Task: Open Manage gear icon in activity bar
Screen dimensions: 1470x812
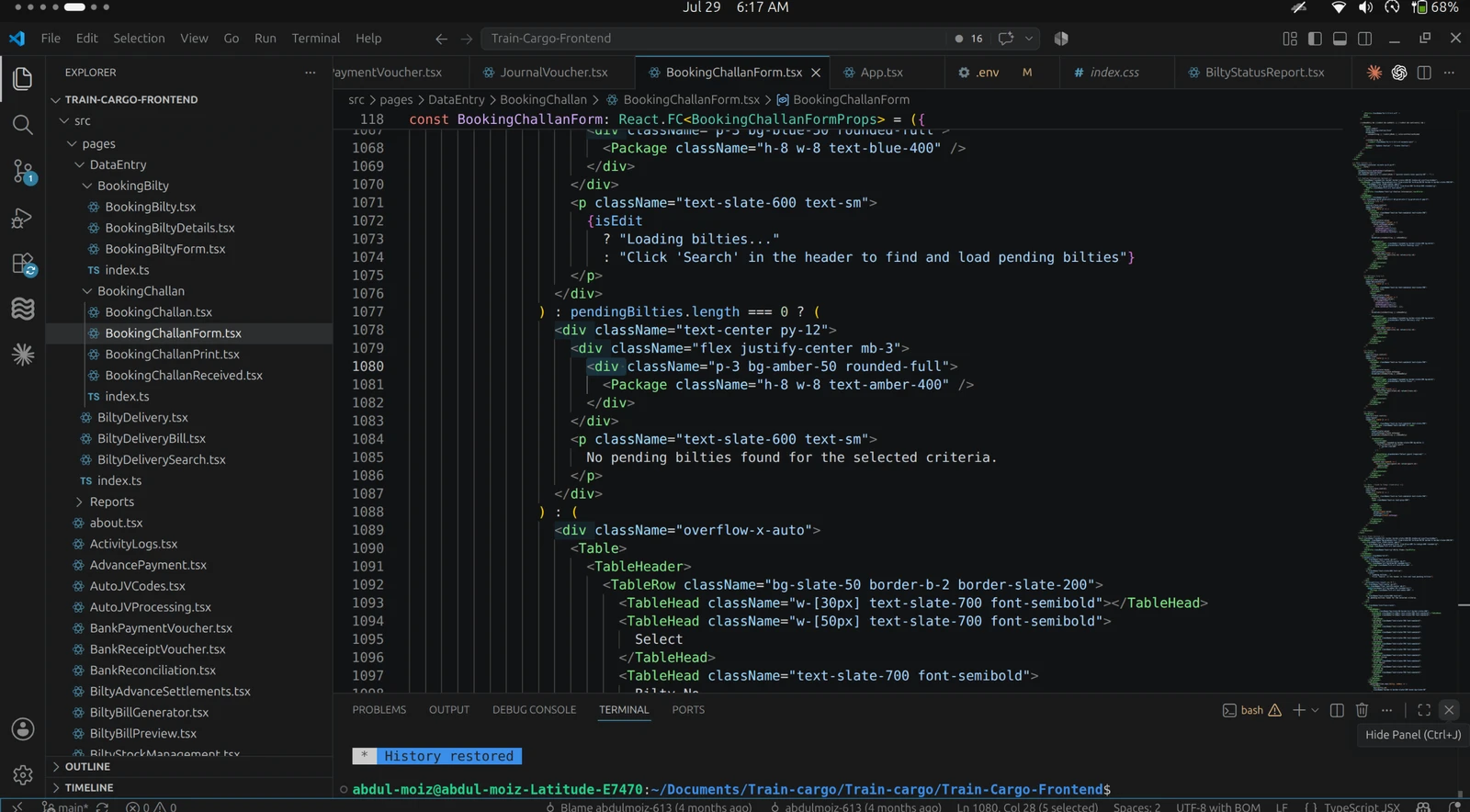Action: pos(23,775)
